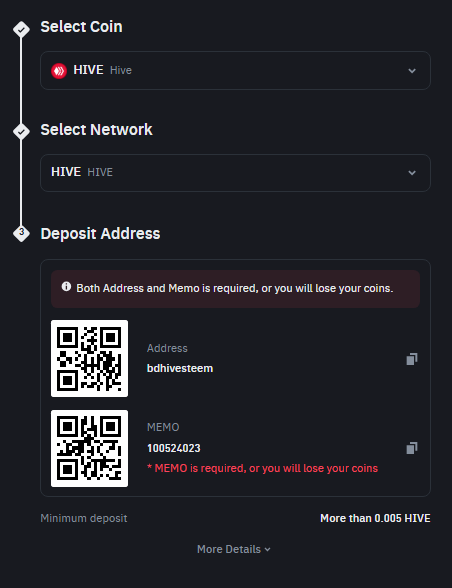
Task: Click the Select Network step checkmark diamond
Action: (x=21, y=132)
